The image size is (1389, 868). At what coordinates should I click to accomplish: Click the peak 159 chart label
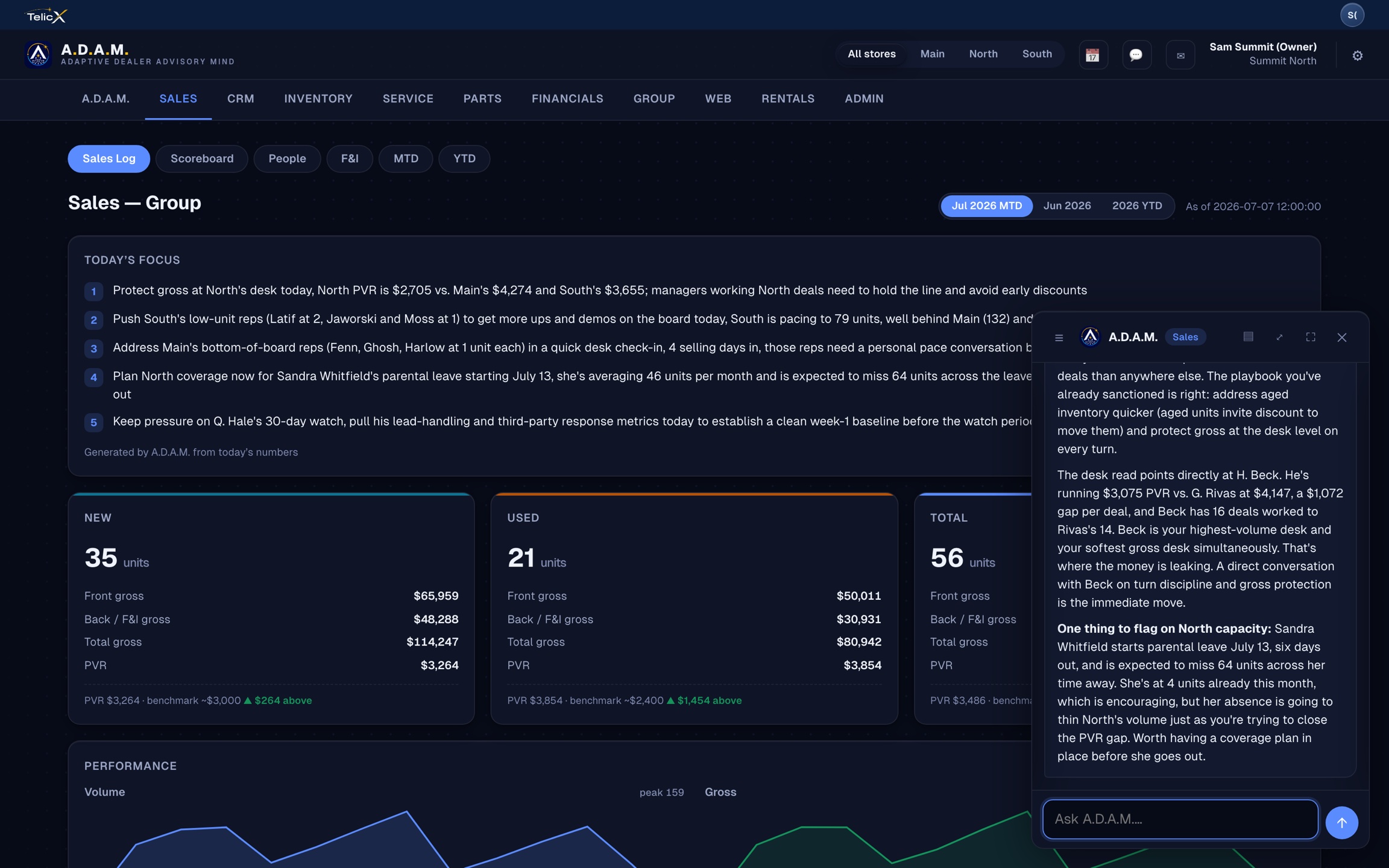661,793
